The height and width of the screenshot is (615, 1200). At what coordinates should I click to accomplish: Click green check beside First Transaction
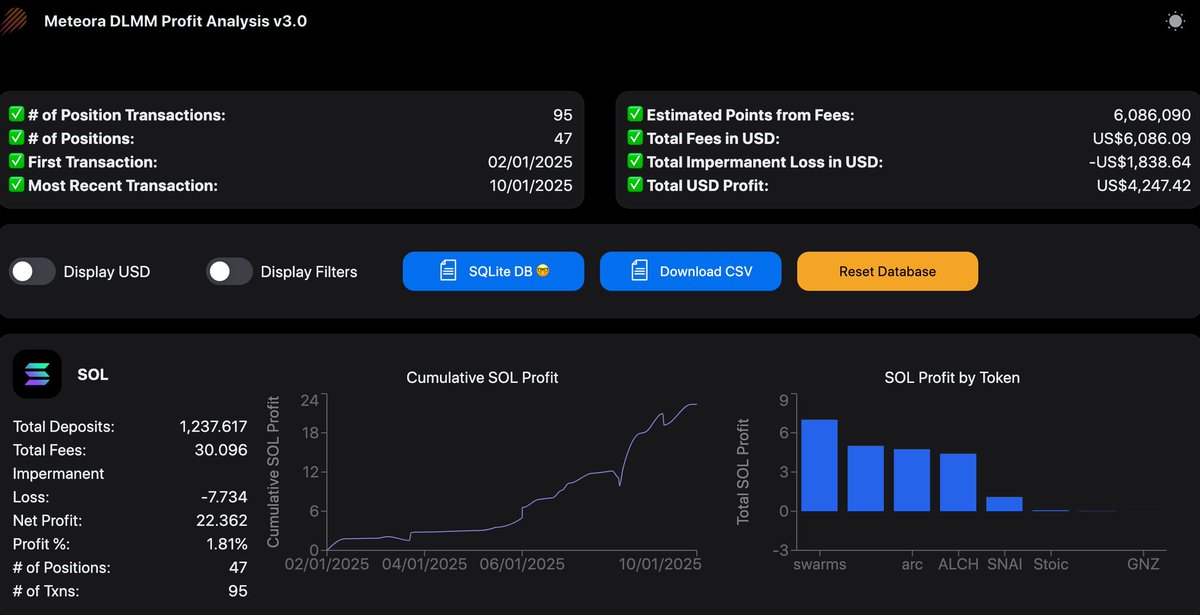coord(16,162)
